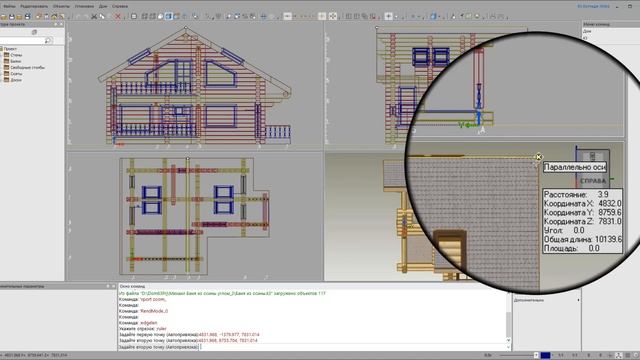Viewport: 640px width, 360px height.
Task: Click the '_edgelen' command line text
Action: pyautogui.click(x=148, y=322)
